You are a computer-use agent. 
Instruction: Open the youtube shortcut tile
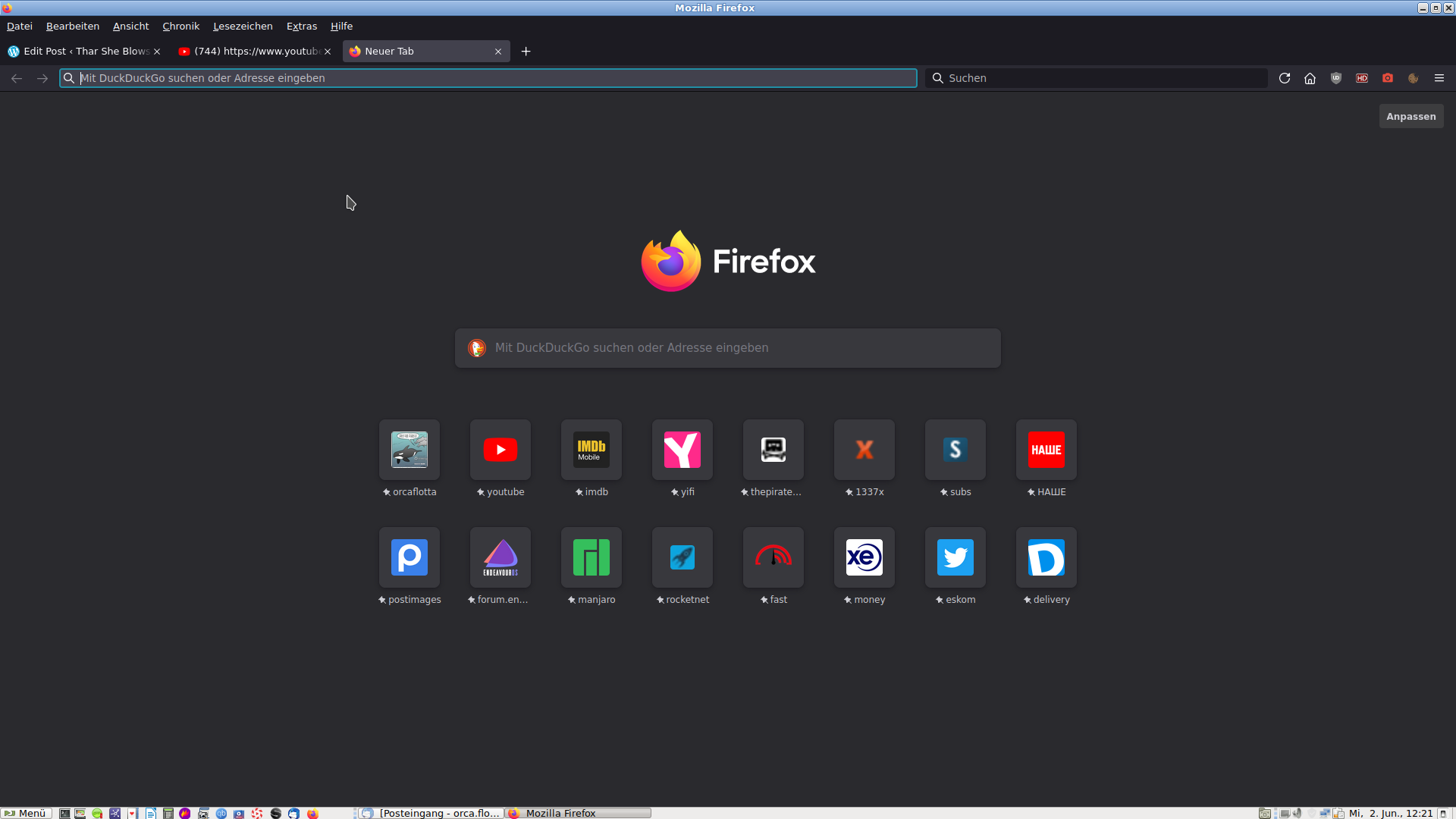pyautogui.click(x=500, y=450)
